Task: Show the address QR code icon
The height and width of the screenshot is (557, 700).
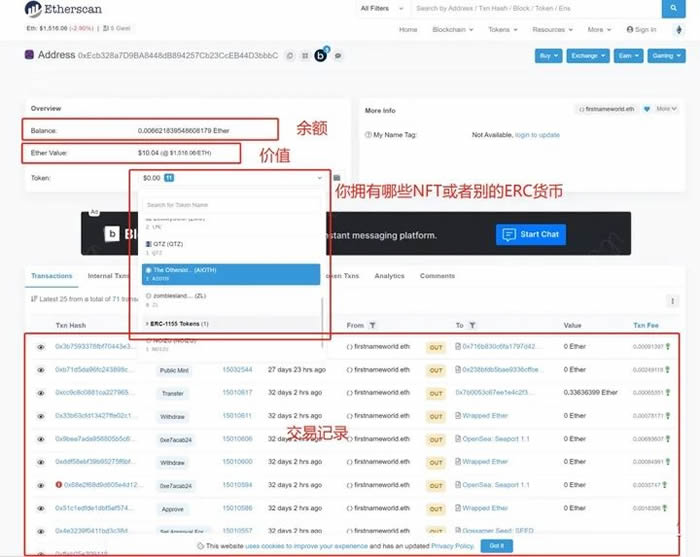Action: click(x=305, y=56)
